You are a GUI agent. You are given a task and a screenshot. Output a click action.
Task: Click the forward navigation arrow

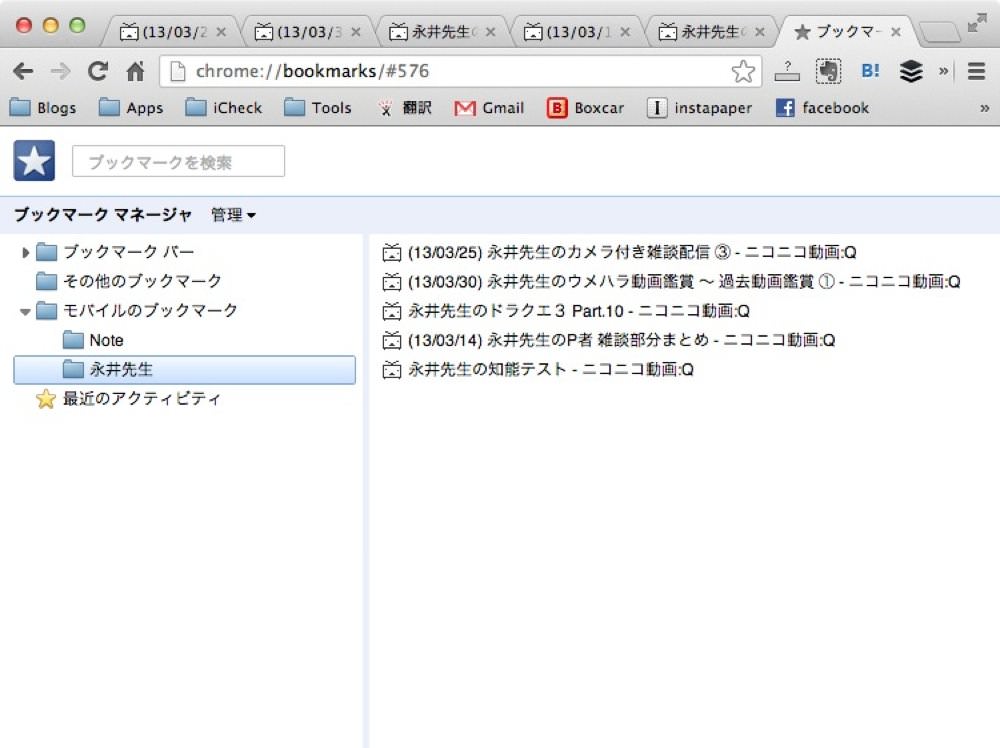(x=60, y=71)
